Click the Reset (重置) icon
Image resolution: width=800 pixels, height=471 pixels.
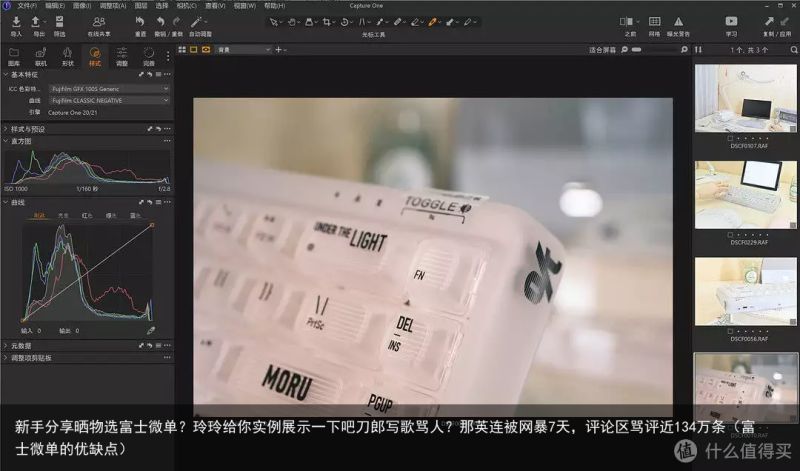point(140,22)
